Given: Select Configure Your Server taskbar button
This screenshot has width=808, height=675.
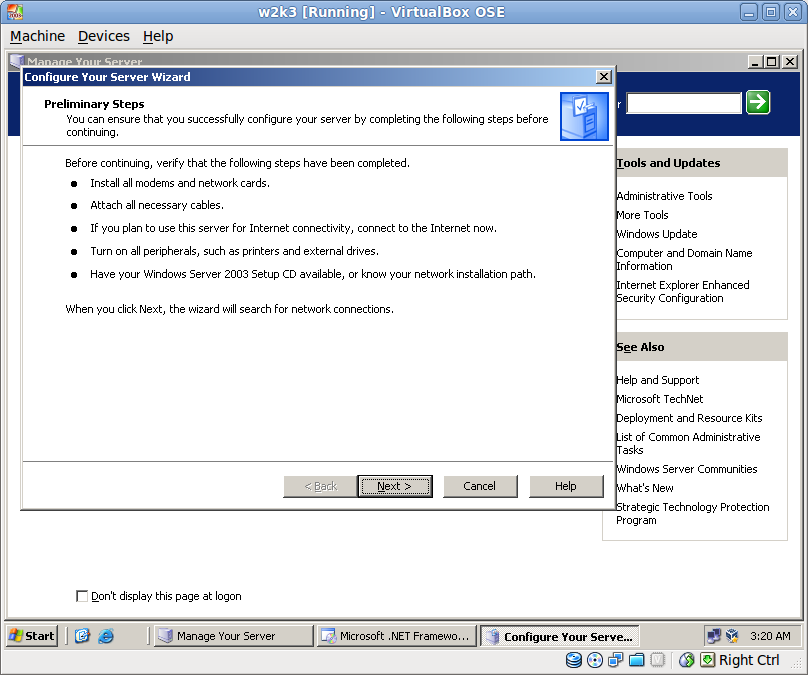Looking at the screenshot, I should [560, 636].
